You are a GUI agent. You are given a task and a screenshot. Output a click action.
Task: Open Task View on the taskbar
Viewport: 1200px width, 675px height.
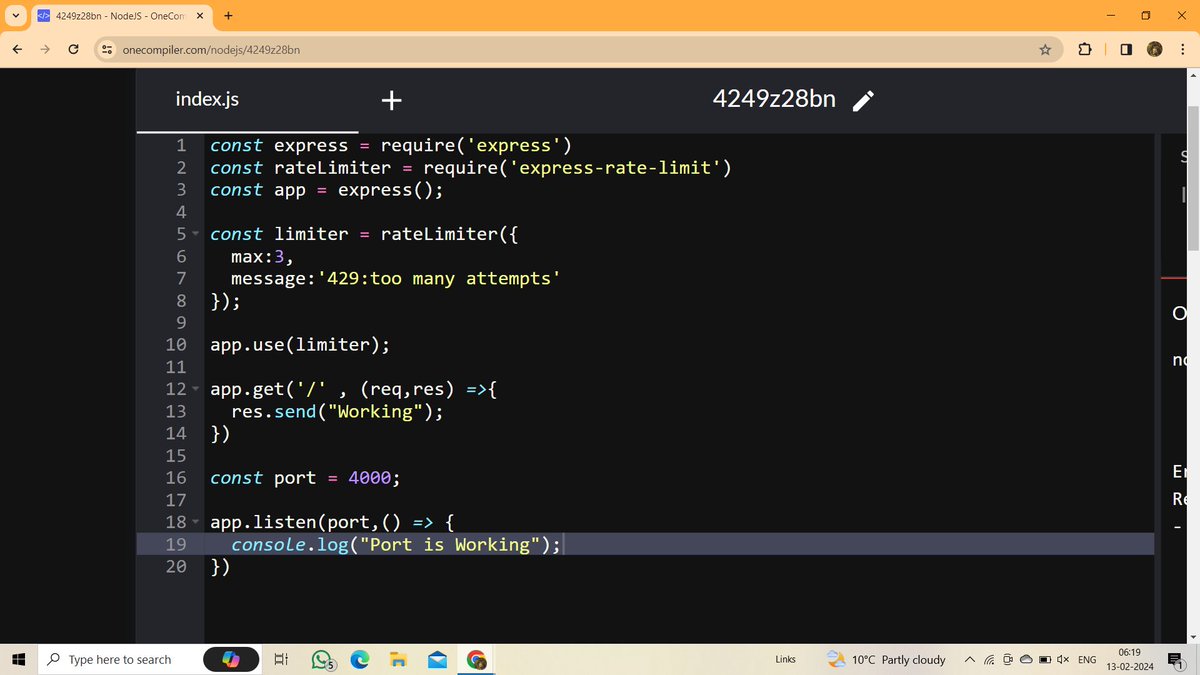coord(281,659)
